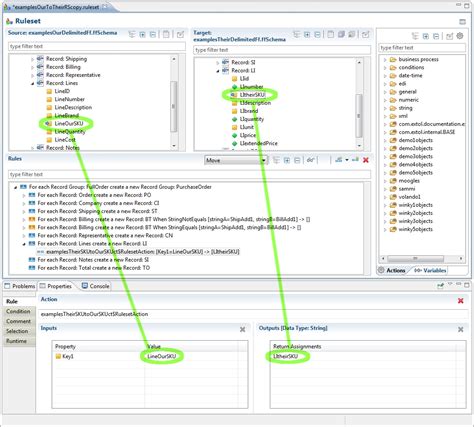Remove action using red X in Properties

pos(461,301)
